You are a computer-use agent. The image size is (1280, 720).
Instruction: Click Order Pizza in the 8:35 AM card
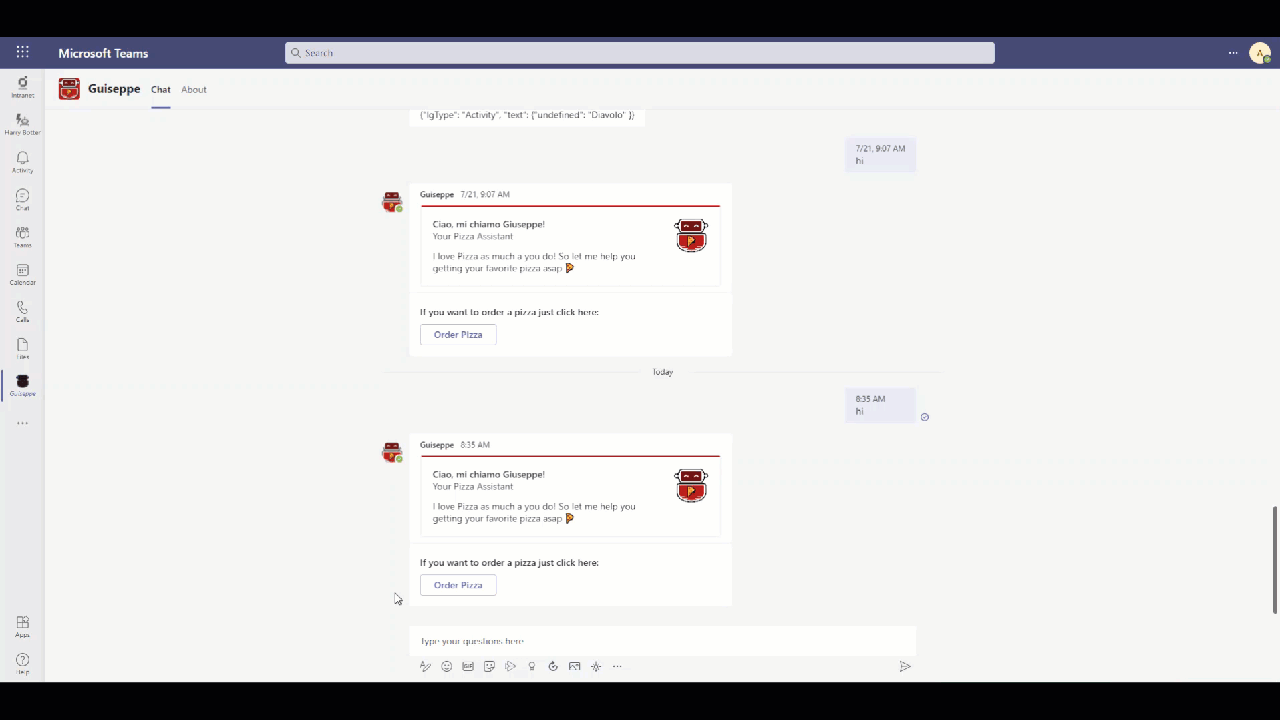(x=458, y=585)
